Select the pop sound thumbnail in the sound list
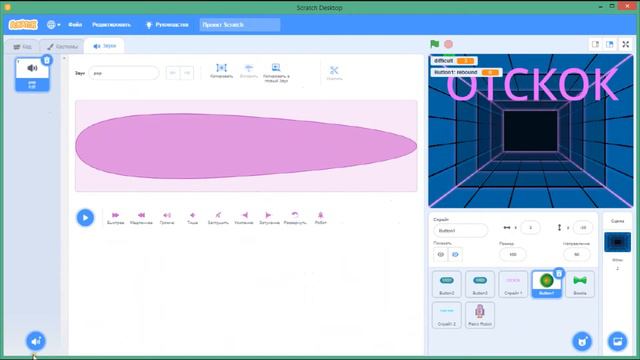 coord(32,74)
